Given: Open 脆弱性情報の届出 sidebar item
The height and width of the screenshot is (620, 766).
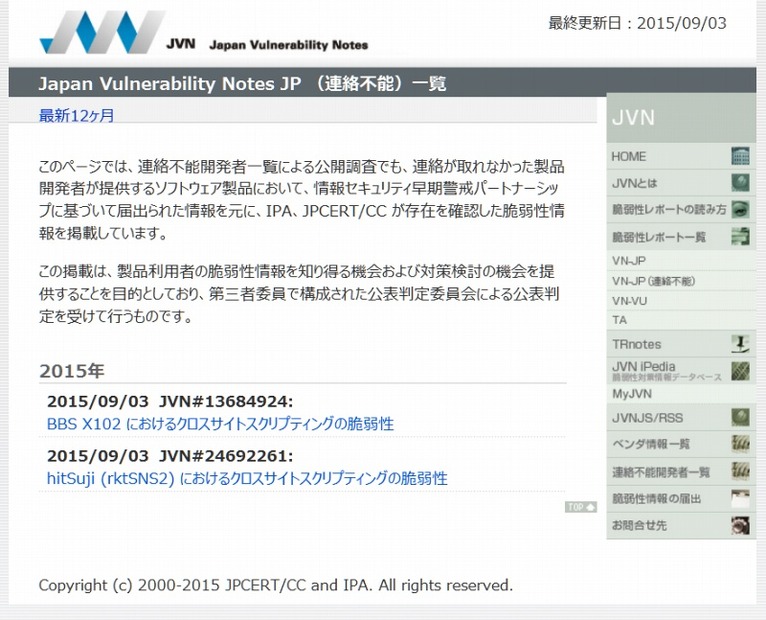Looking at the screenshot, I should pyautogui.click(x=681, y=499).
